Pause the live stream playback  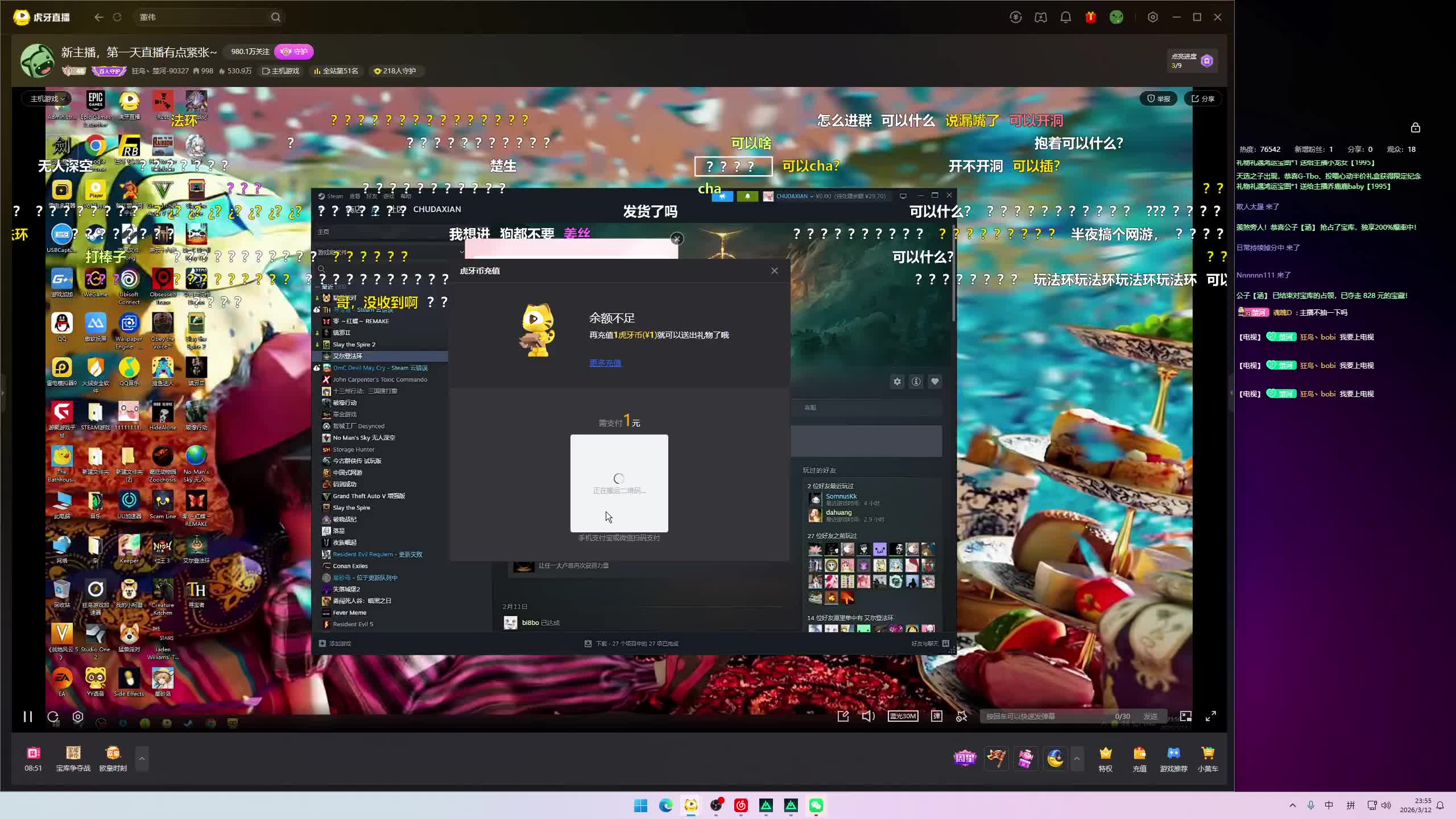click(27, 717)
